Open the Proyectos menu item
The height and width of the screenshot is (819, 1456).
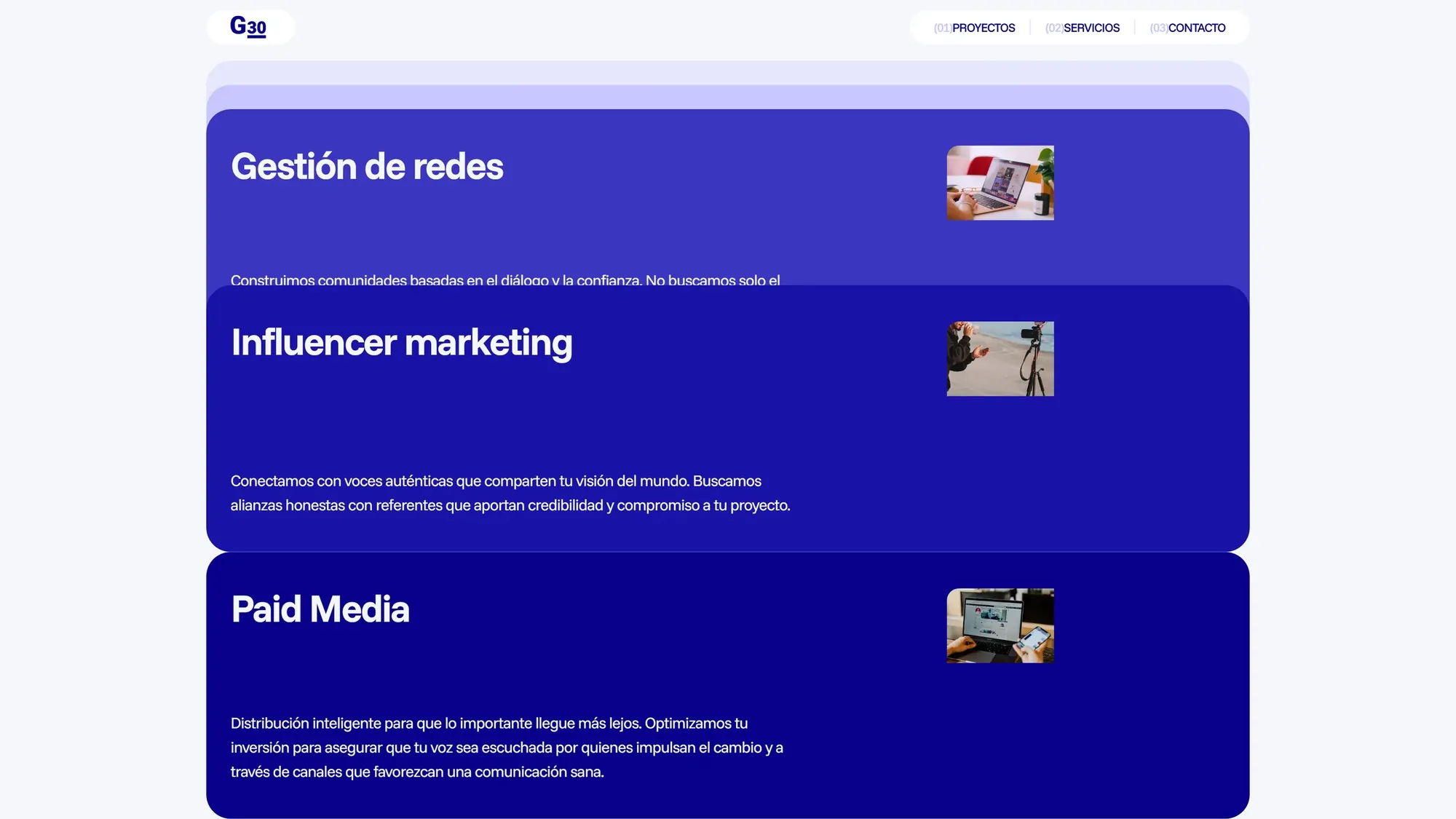click(974, 28)
